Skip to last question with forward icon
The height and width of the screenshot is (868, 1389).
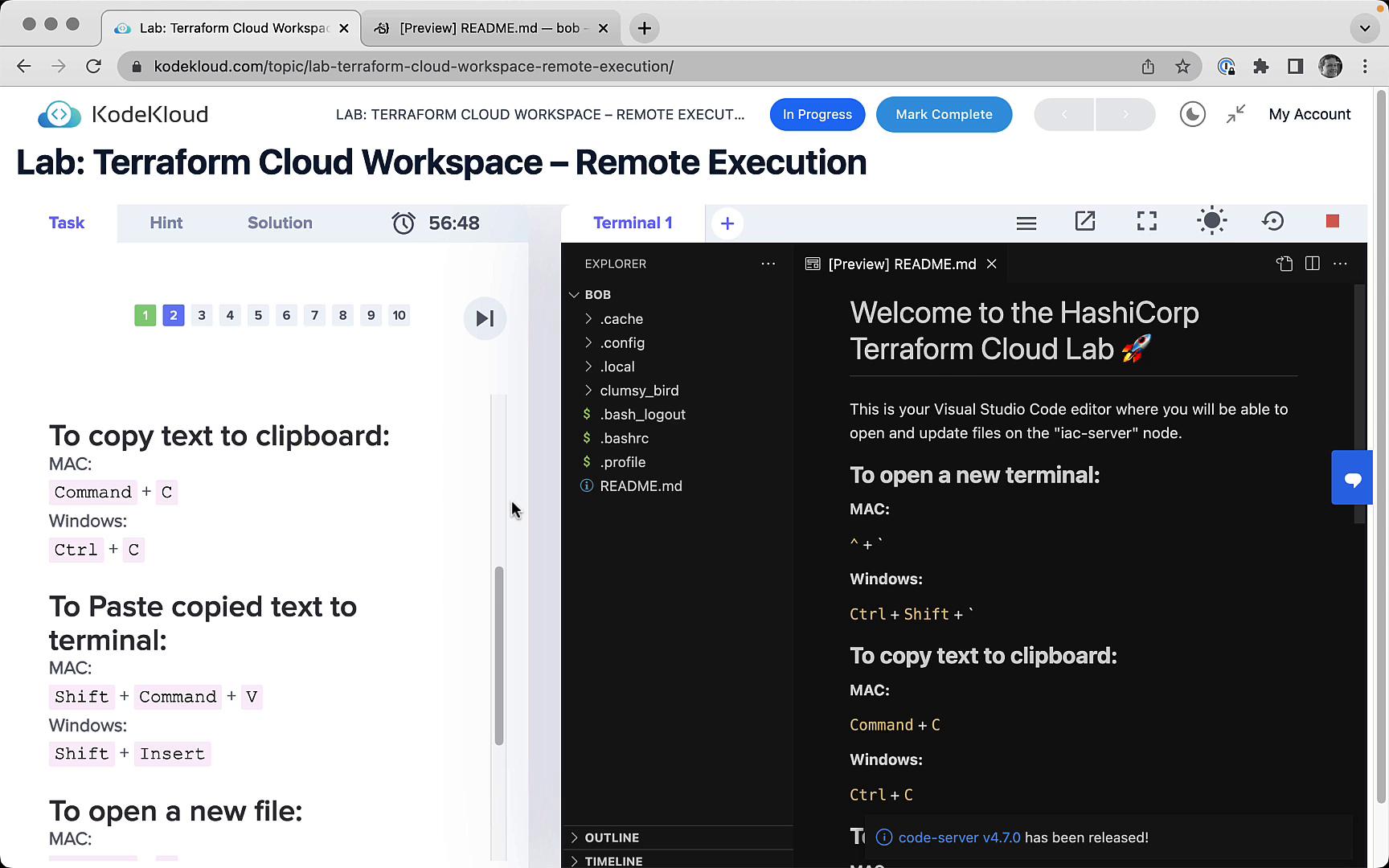tap(485, 318)
